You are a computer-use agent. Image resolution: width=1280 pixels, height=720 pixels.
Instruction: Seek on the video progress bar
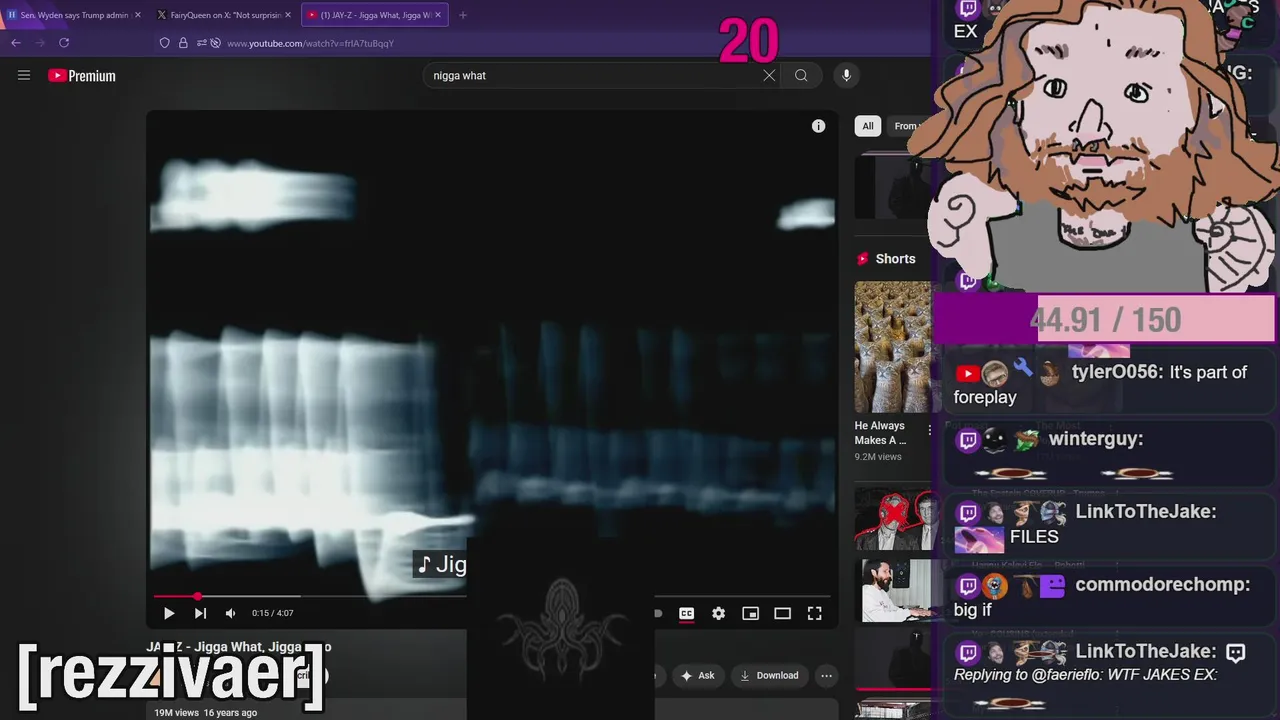[x=492, y=596]
